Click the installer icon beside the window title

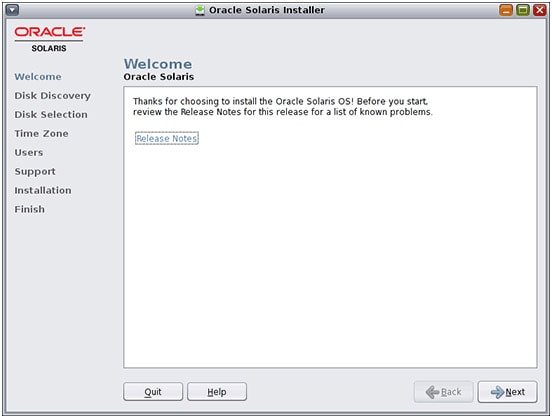[200, 10]
